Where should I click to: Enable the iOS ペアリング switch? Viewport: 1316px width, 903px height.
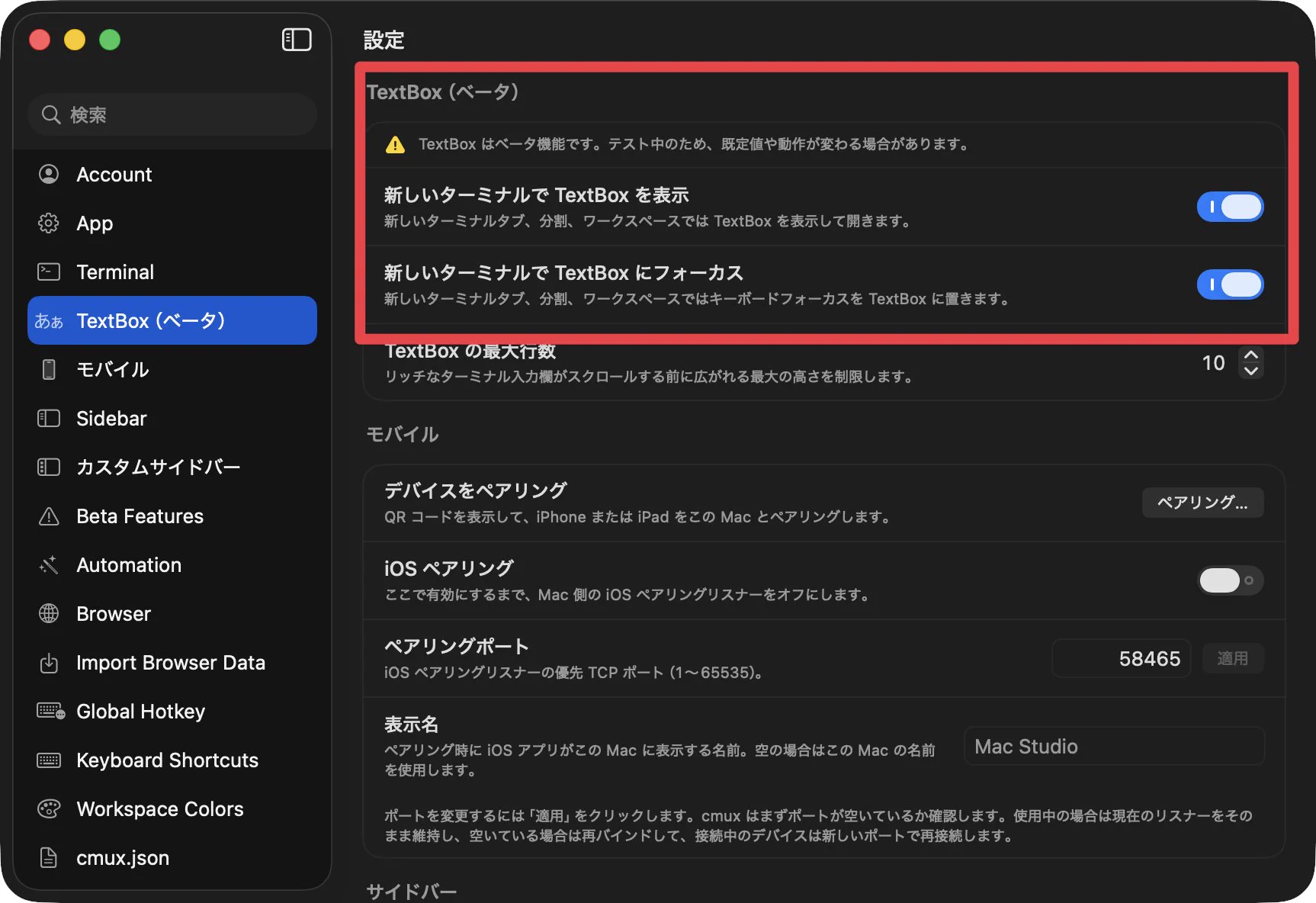[1230, 580]
